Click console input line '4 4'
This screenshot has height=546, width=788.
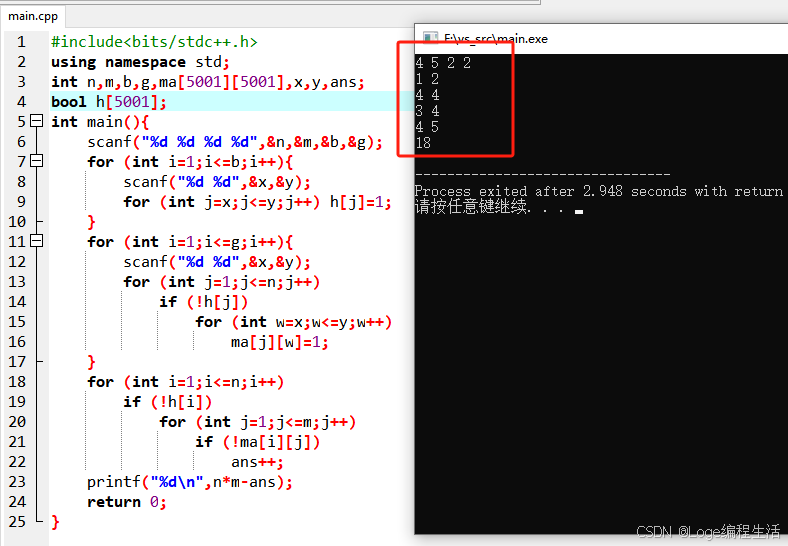click(x=427, y=95)
